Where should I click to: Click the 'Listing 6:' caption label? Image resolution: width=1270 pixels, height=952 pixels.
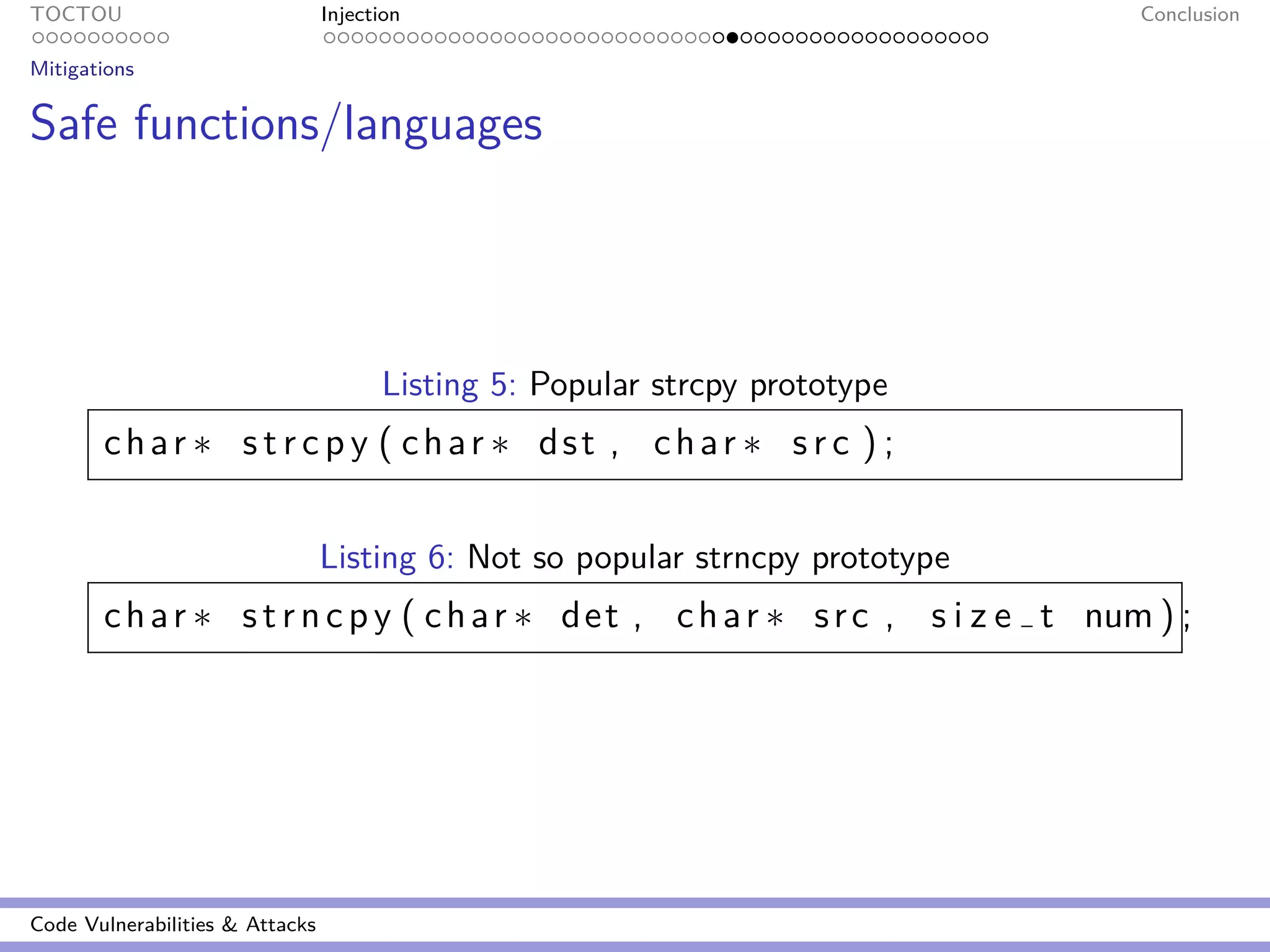pos(387,557)
